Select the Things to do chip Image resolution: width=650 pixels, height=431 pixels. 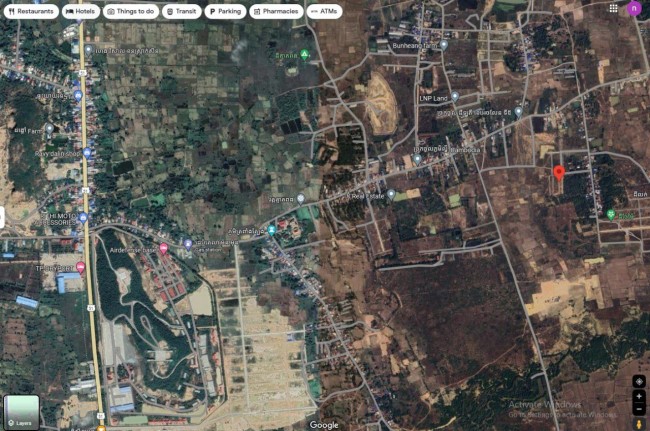131,11
